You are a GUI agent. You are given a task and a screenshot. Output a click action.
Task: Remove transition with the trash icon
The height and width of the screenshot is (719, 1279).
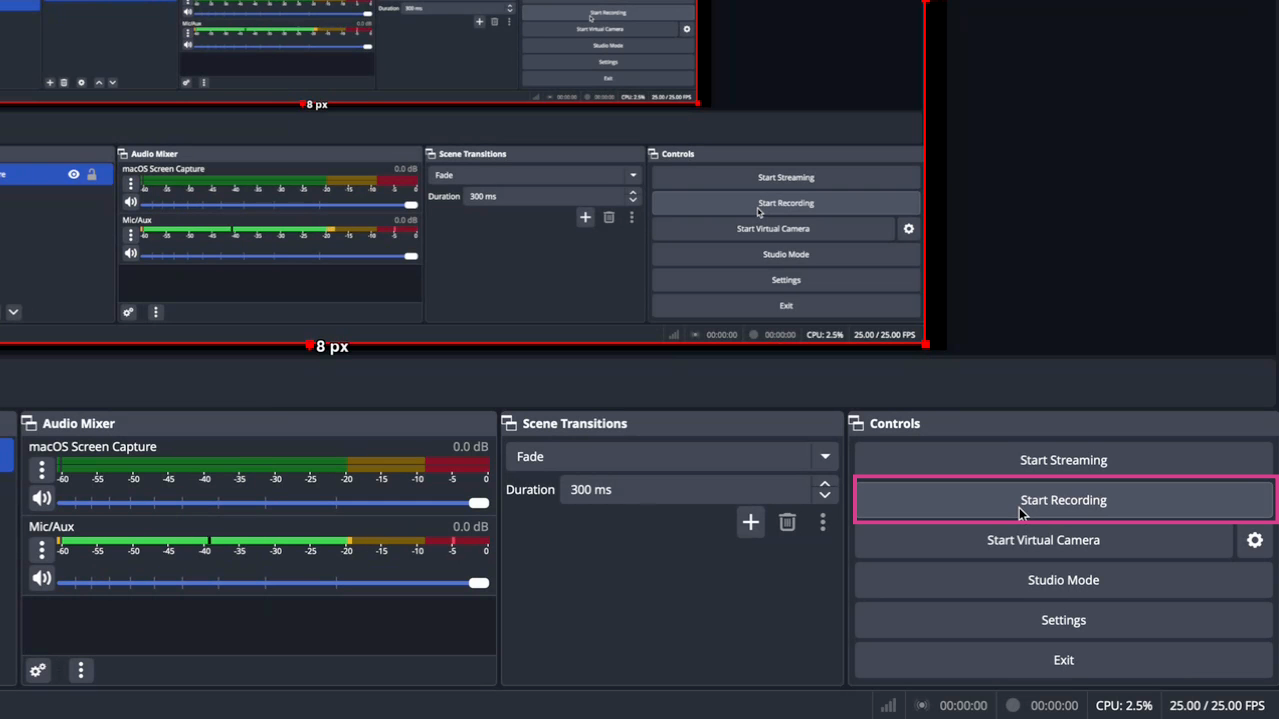tap(787, 522)
